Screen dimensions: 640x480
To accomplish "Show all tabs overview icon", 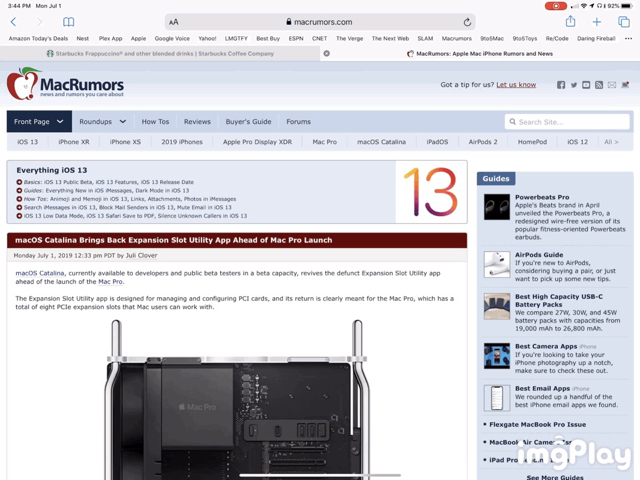I will click(624, 22).
